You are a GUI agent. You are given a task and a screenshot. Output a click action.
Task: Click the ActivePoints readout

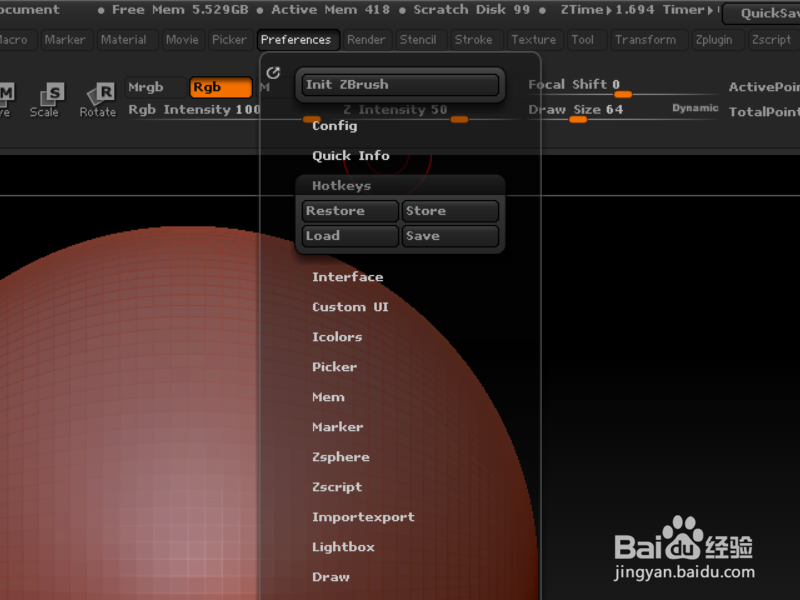pos(764,87)
